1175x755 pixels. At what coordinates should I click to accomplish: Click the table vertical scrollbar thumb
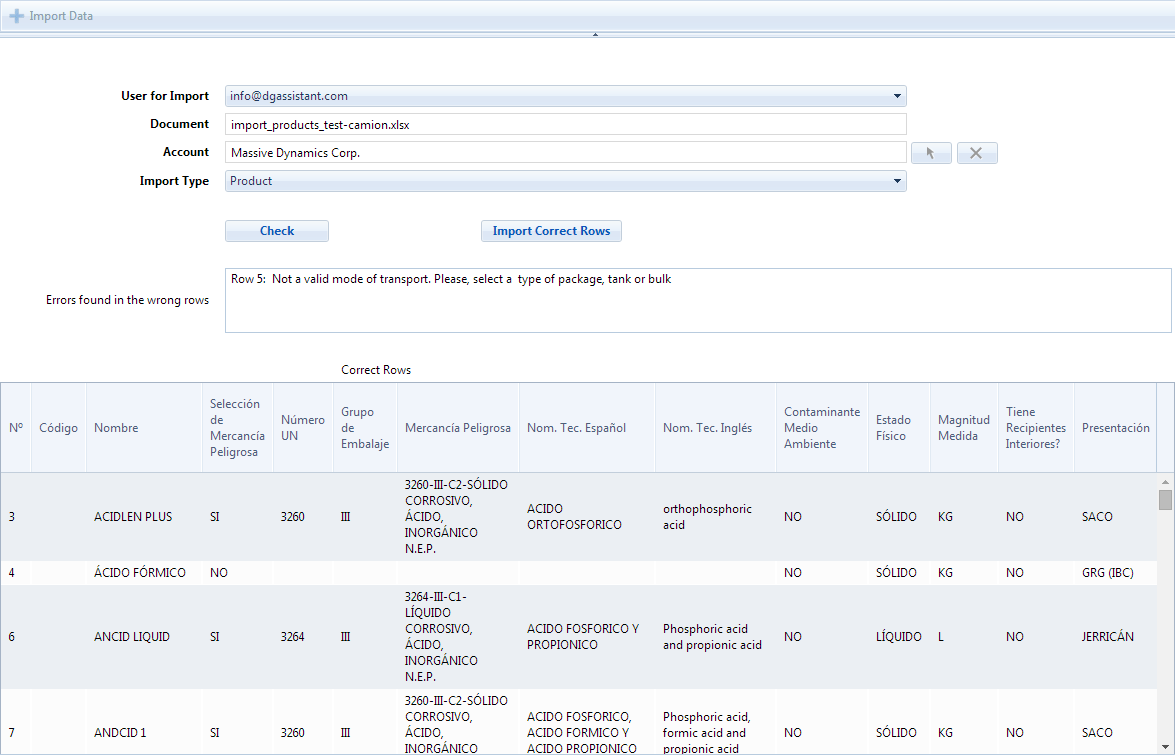tap(1165, 500)
